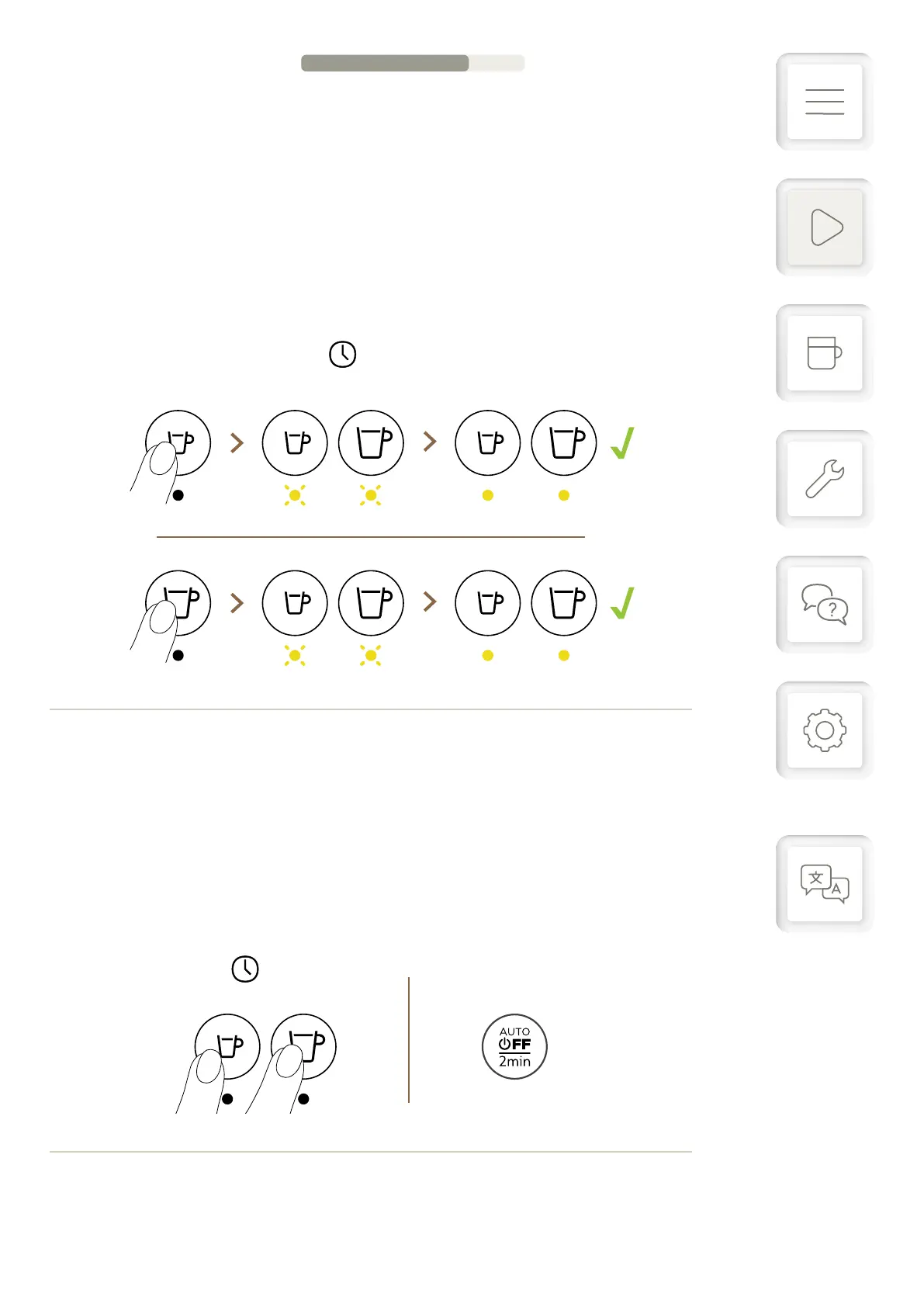
Task: Open the coffee mug section icon
Action: [824, 353]
